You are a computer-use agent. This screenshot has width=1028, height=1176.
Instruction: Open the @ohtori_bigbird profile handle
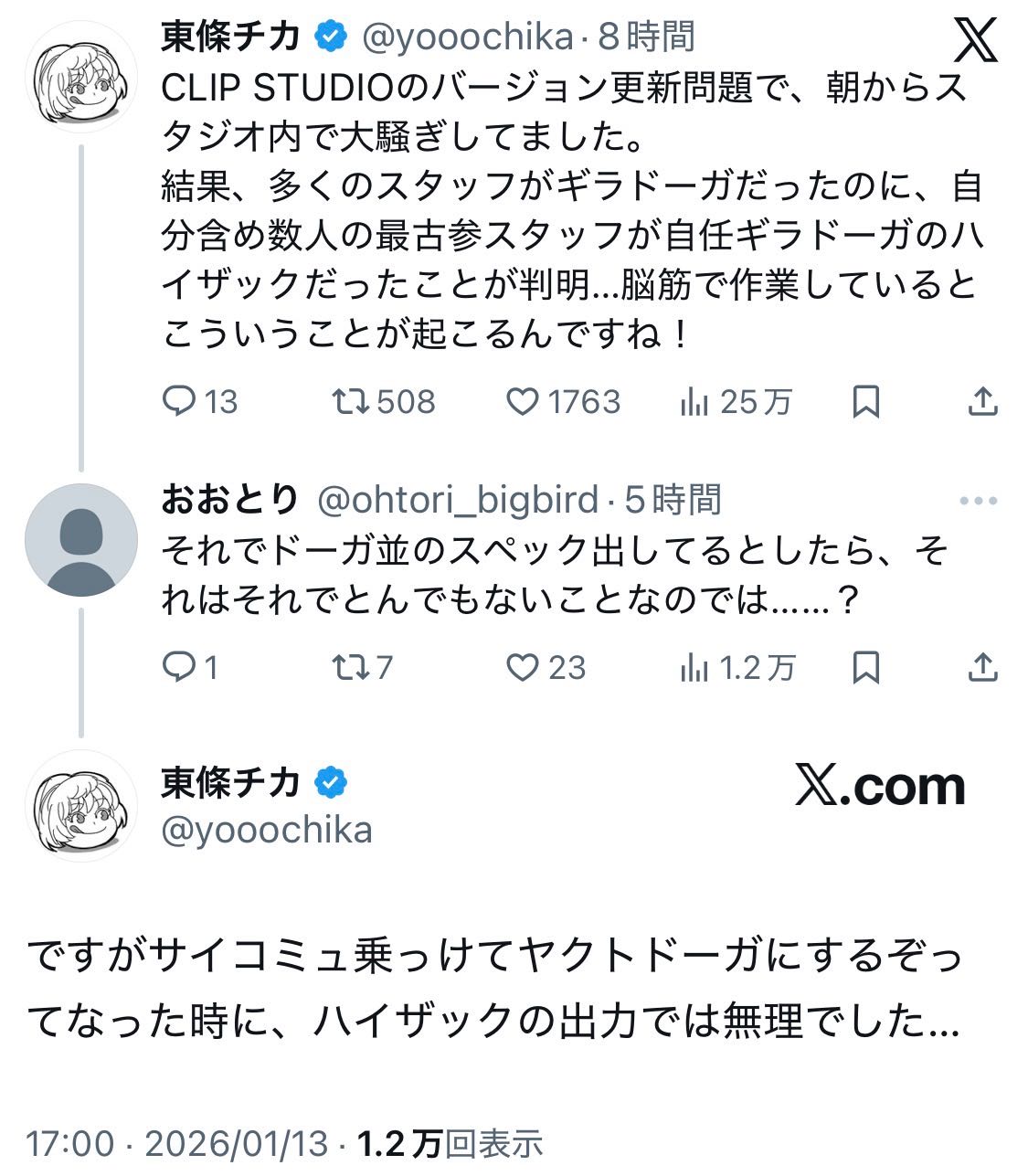pyautogui.click(x=457, y=500)
